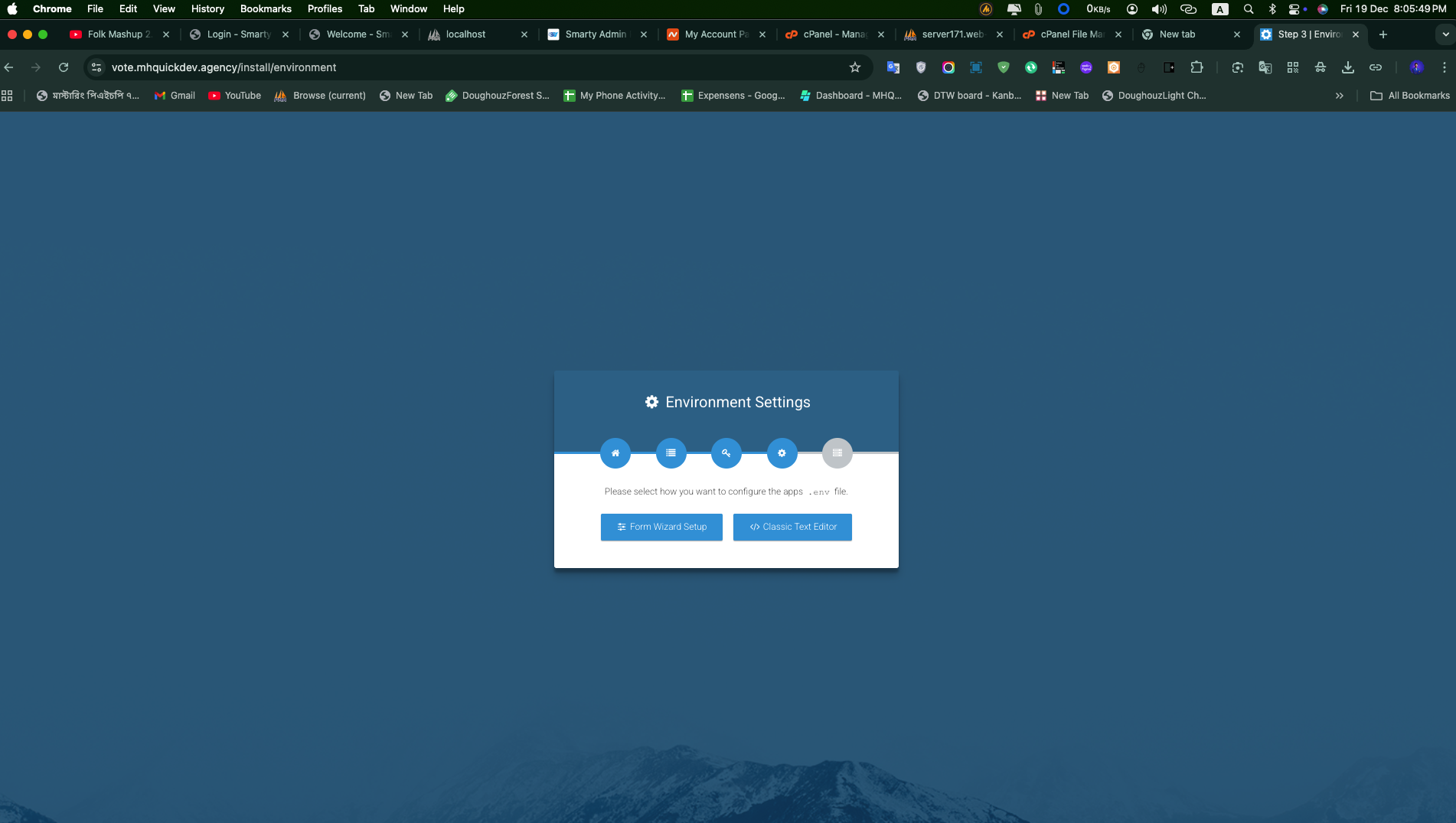The image size is (1456, 823).
Task: Click the key step icon in wizard
Action: click(726, 453)
